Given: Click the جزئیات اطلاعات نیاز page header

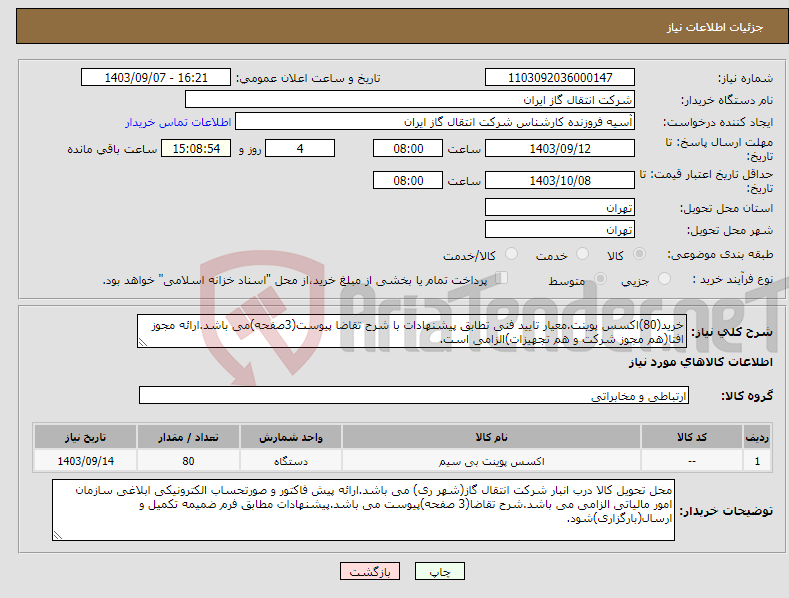Looking at the screenshot, I should coord(715,27).
